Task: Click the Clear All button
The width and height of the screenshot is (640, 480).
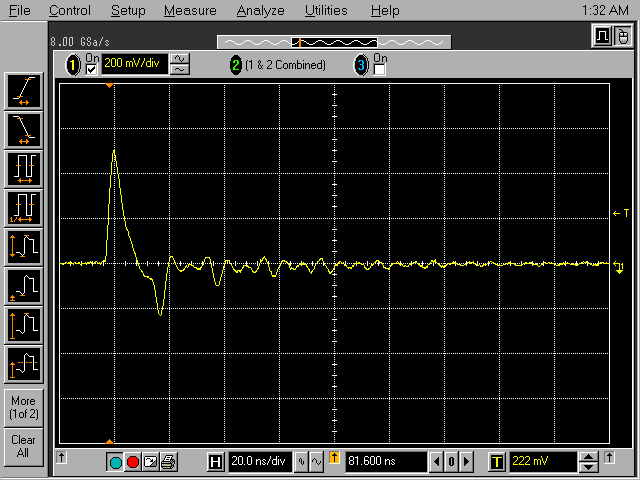Action: 24,447
